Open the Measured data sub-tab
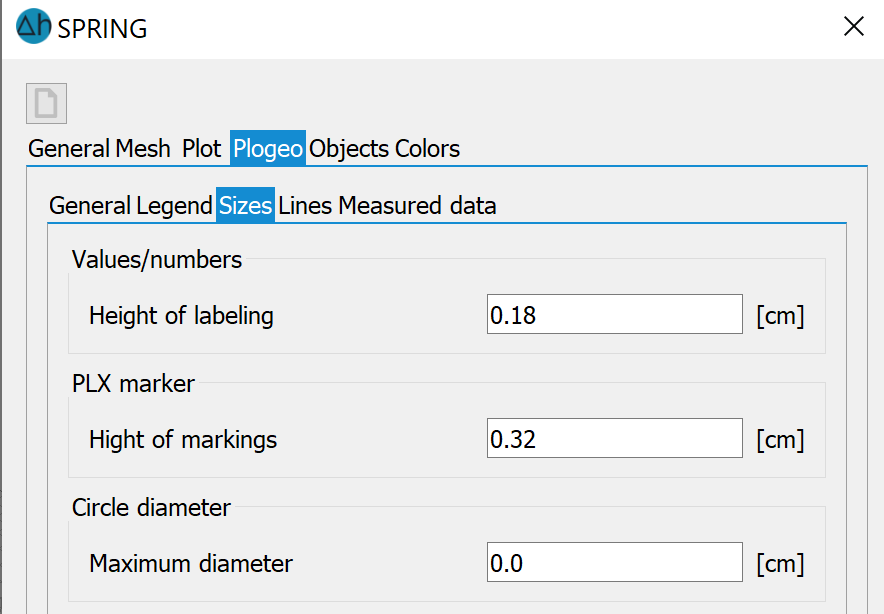The height and width of the screenshot is (614, 884). click(x=417, y=206)
